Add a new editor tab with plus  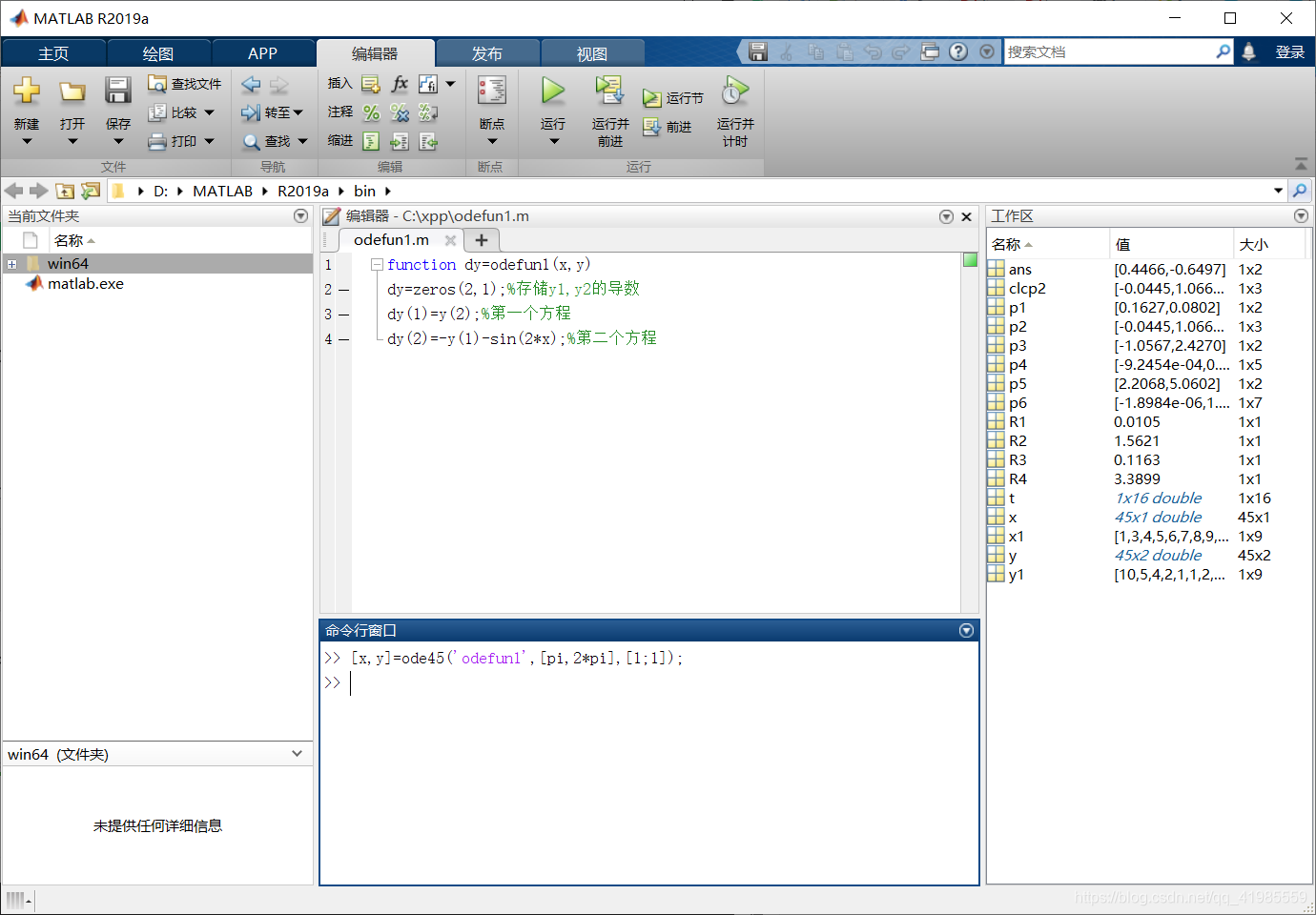click(x=482, y=240)
